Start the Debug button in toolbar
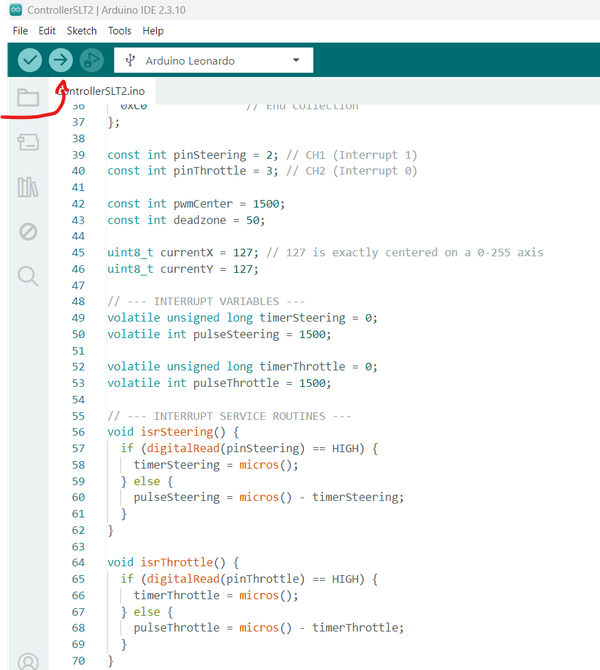 click(x=91, y=60)
